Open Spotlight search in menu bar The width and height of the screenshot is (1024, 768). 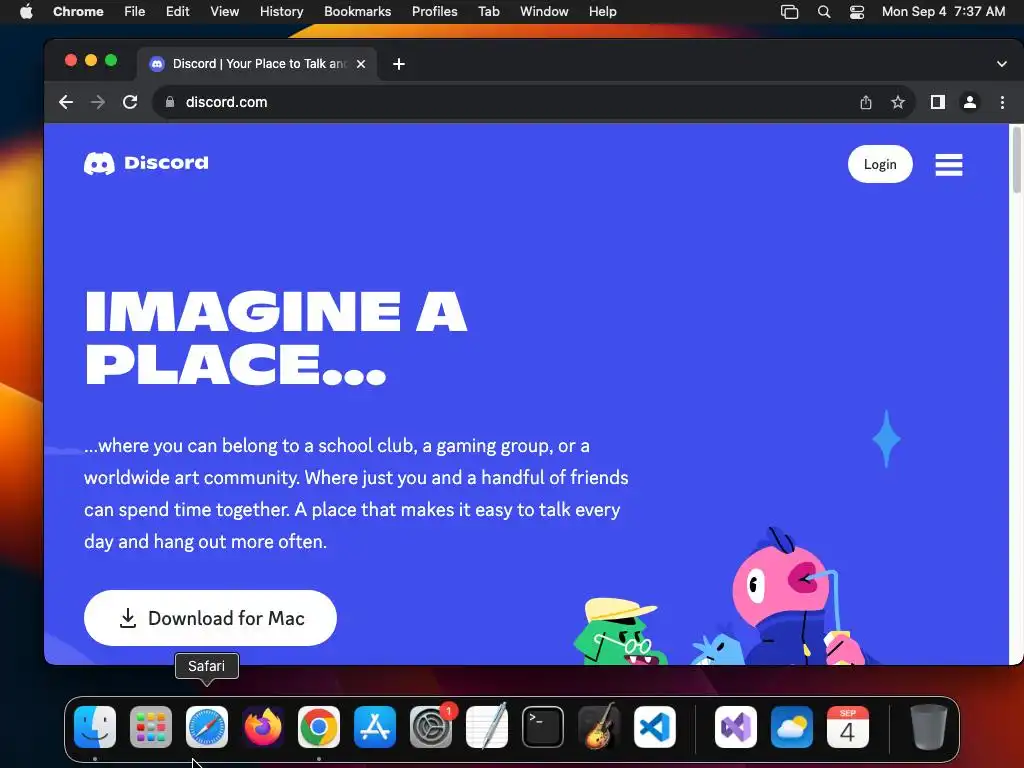tap(824, 12)
